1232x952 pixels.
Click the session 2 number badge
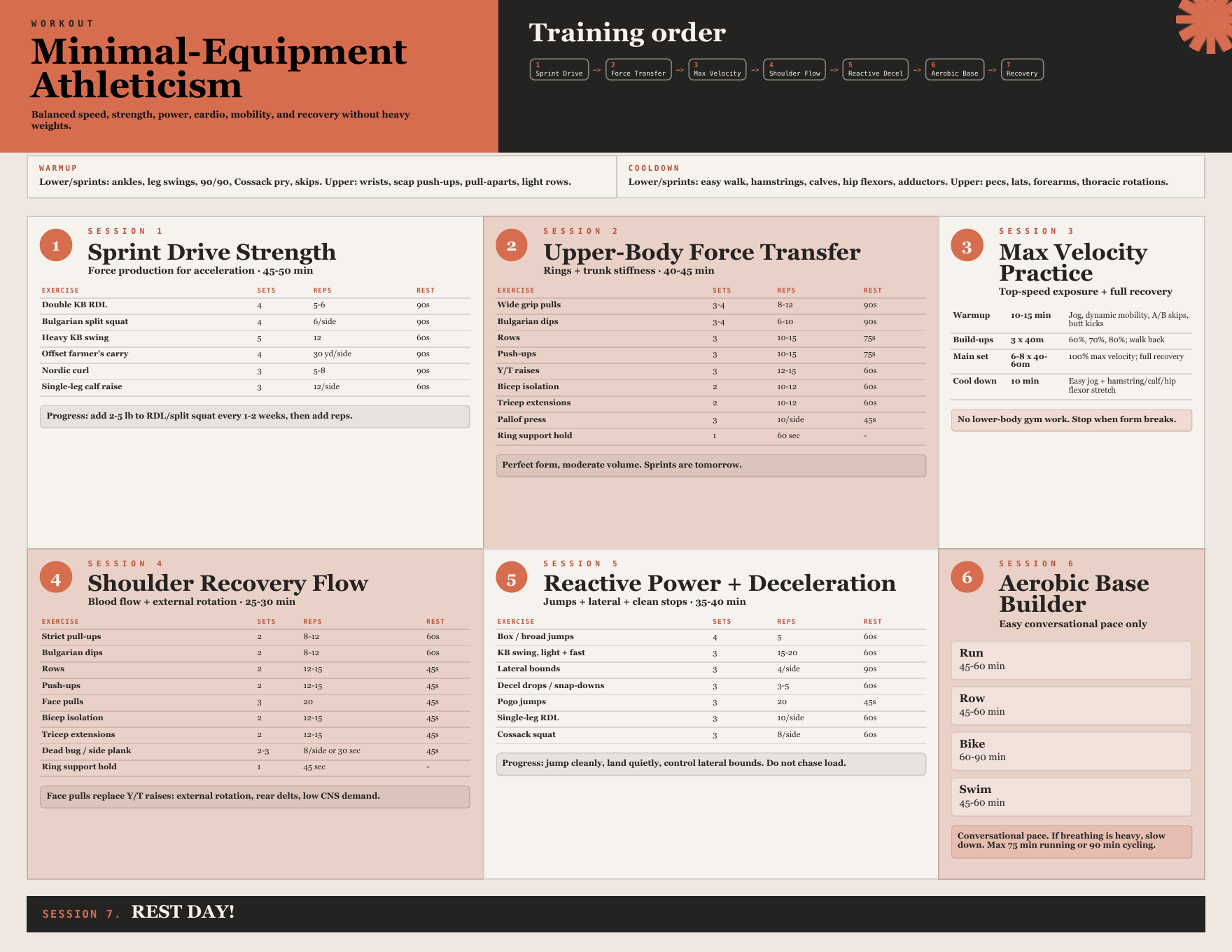[512, 246]
